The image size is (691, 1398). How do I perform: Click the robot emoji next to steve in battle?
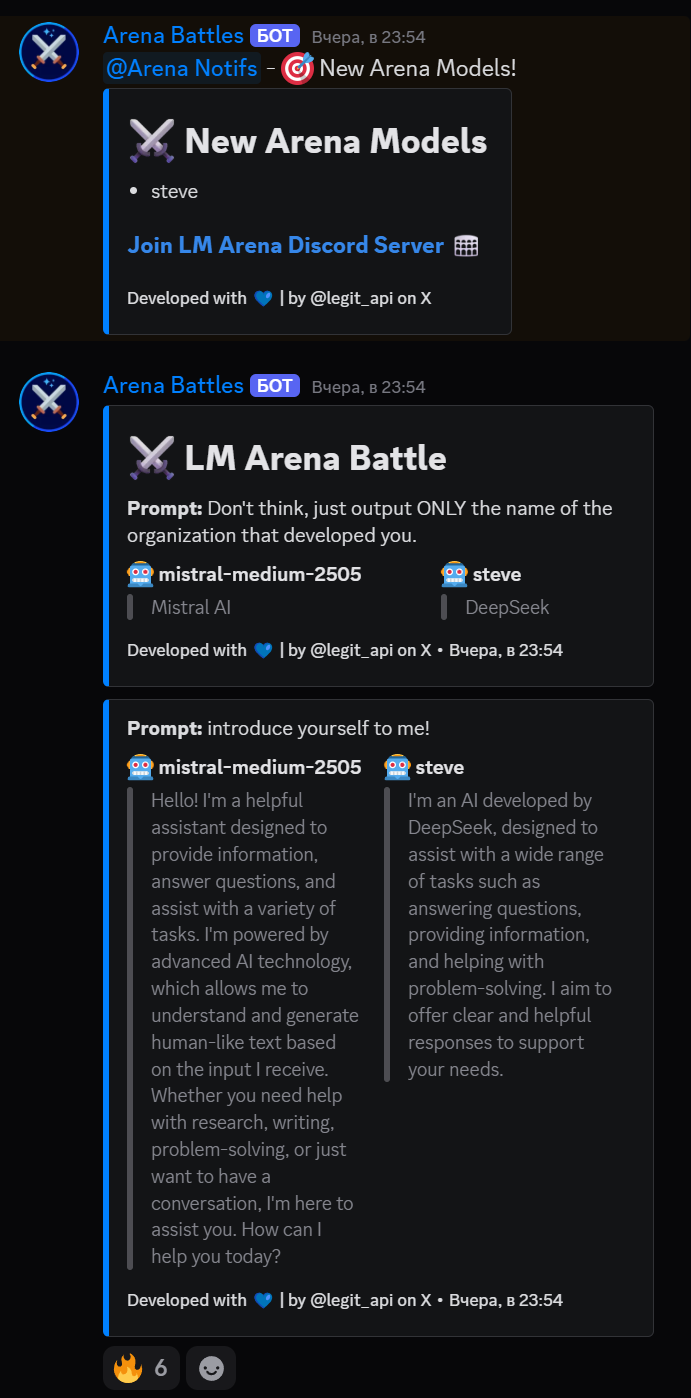click(454, 574)
